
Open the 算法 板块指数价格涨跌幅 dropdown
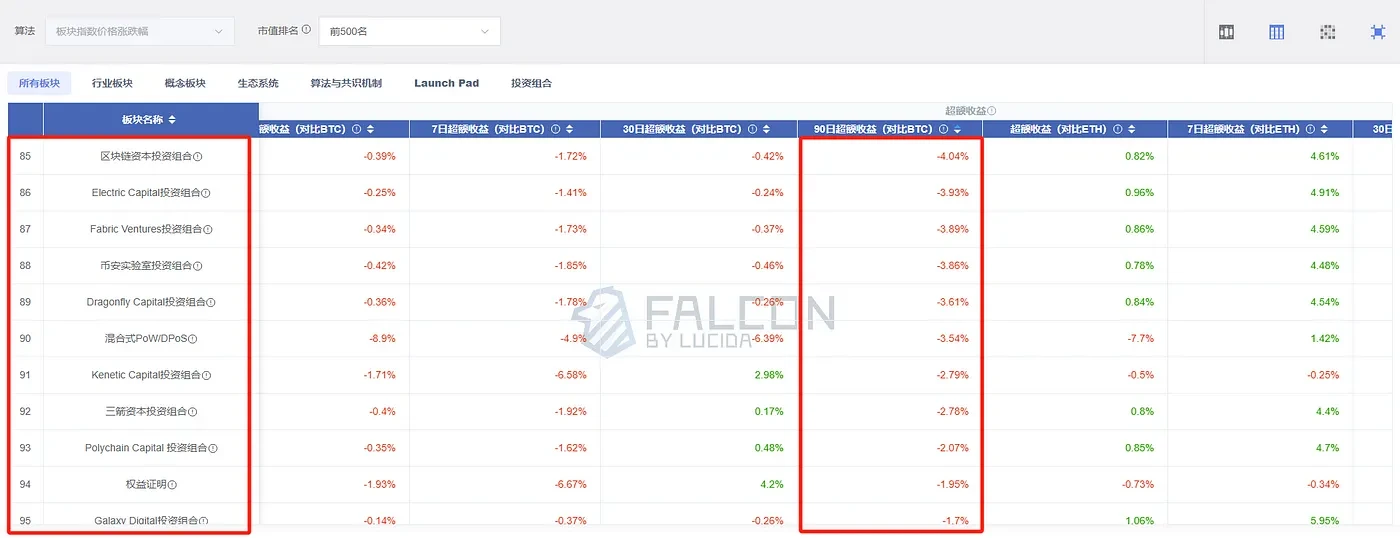click(139, 32)
